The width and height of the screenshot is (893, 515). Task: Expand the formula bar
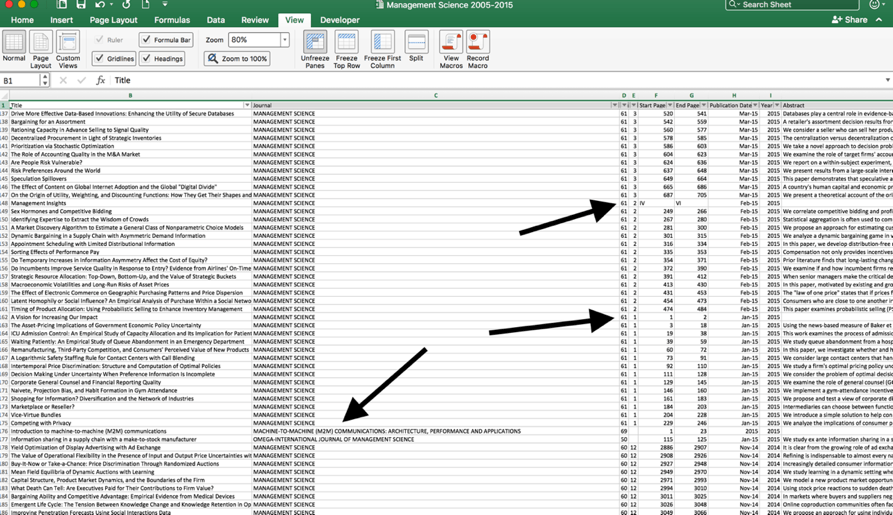[x=887, y=80]
